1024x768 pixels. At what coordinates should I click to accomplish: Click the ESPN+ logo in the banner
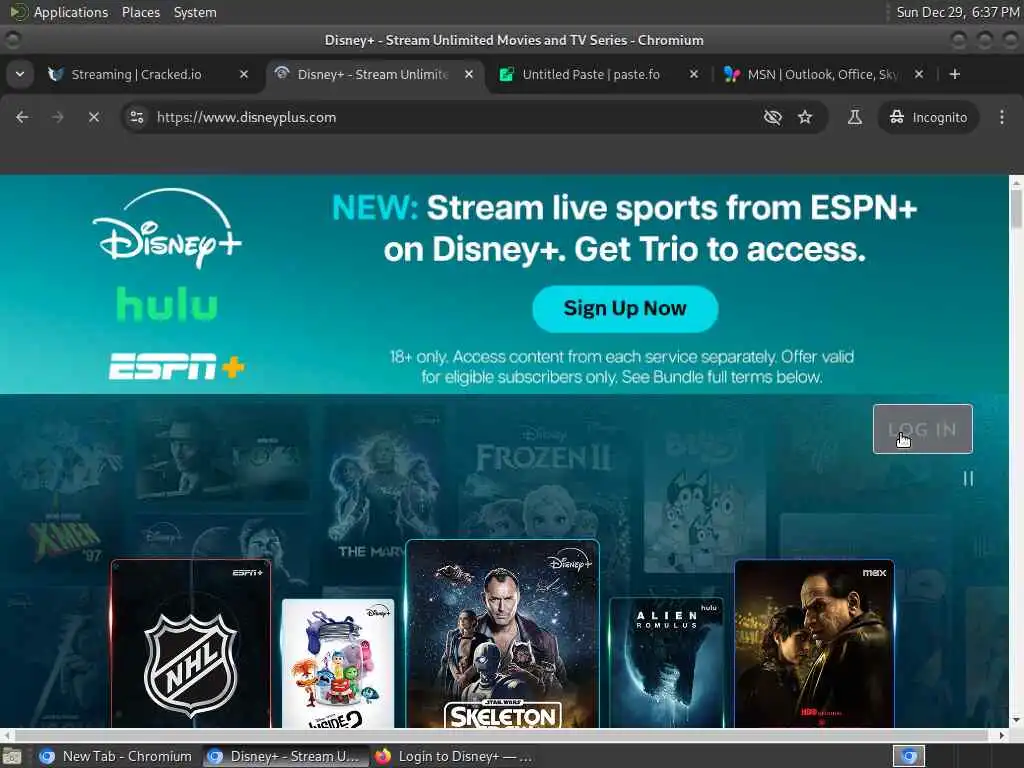point(176,366)
